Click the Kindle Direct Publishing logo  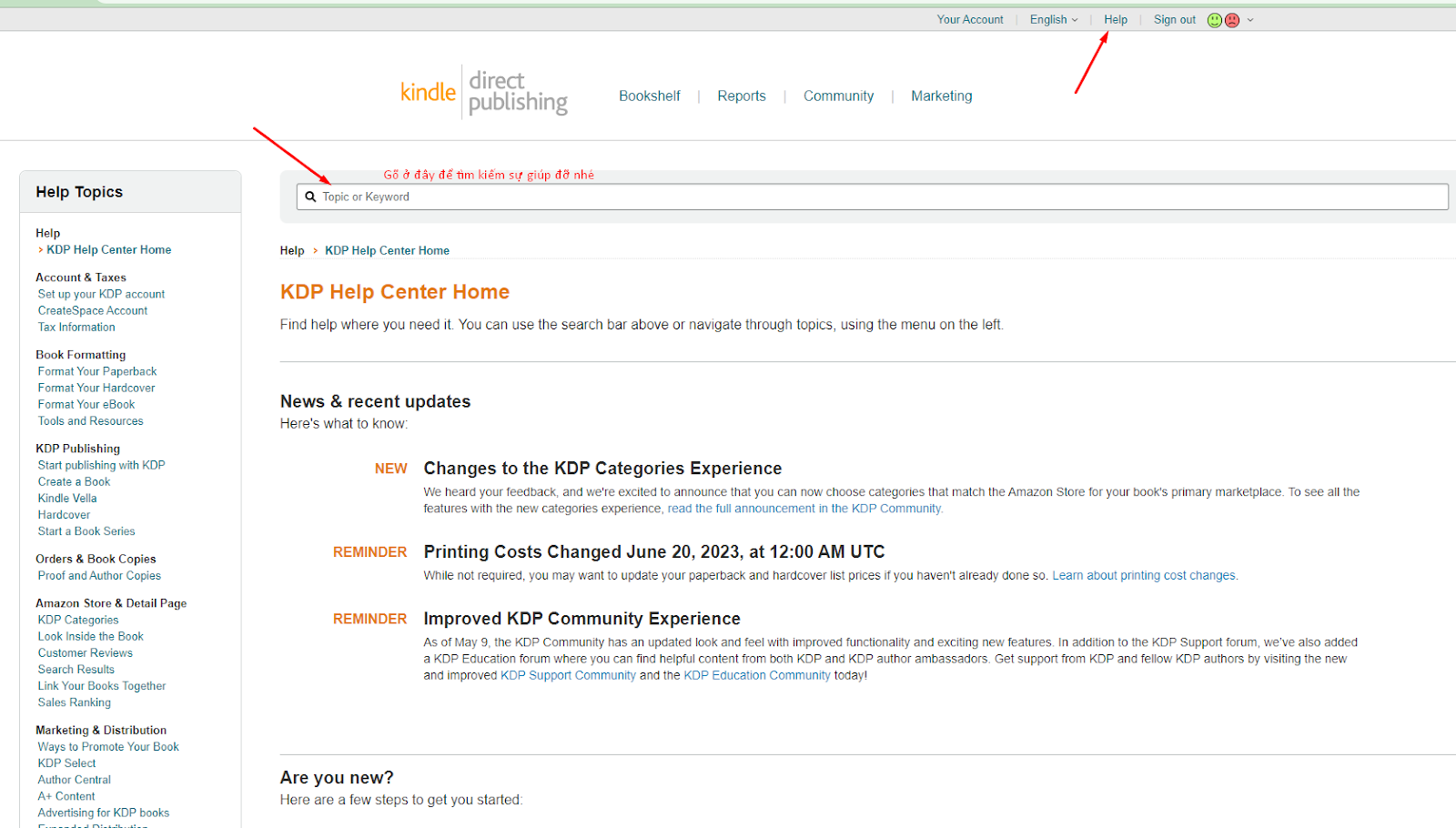(484, 92)
